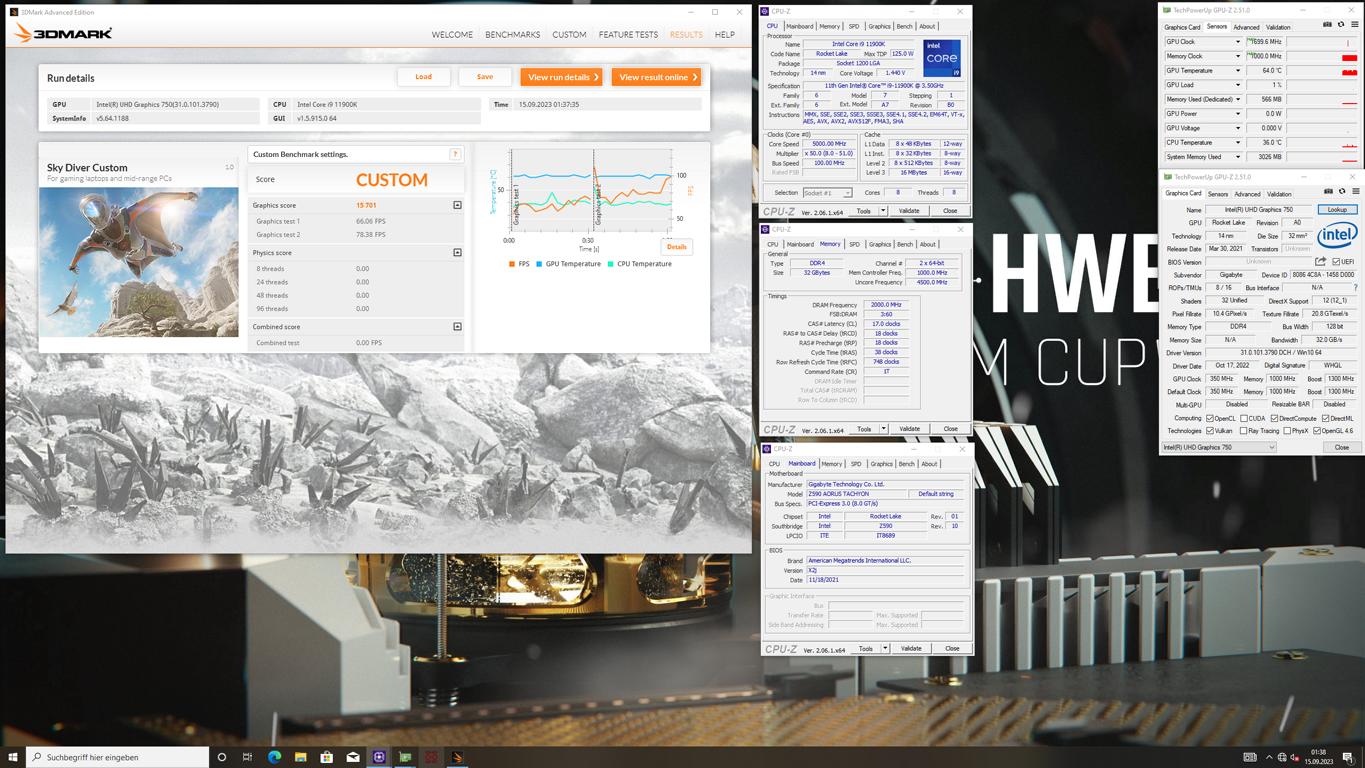Click camera icon in GPU-Z Graphics Card window

pos(1328,192)
